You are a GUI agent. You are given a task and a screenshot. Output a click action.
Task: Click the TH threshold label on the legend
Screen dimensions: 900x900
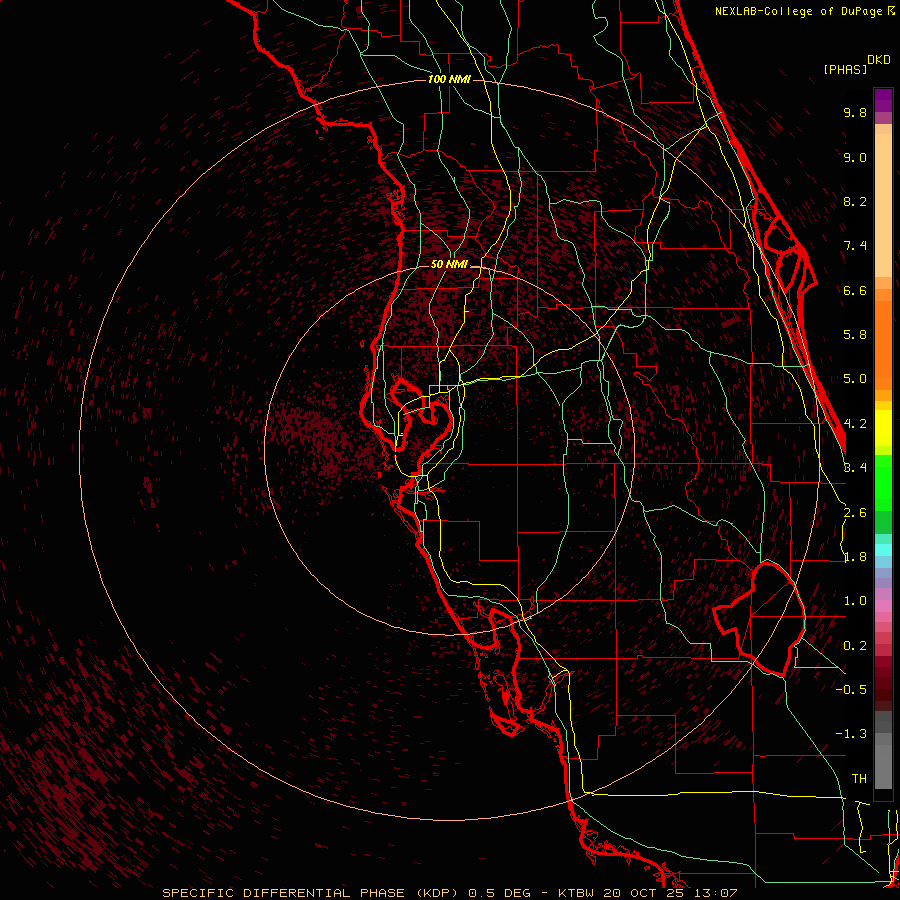(859, 779)
